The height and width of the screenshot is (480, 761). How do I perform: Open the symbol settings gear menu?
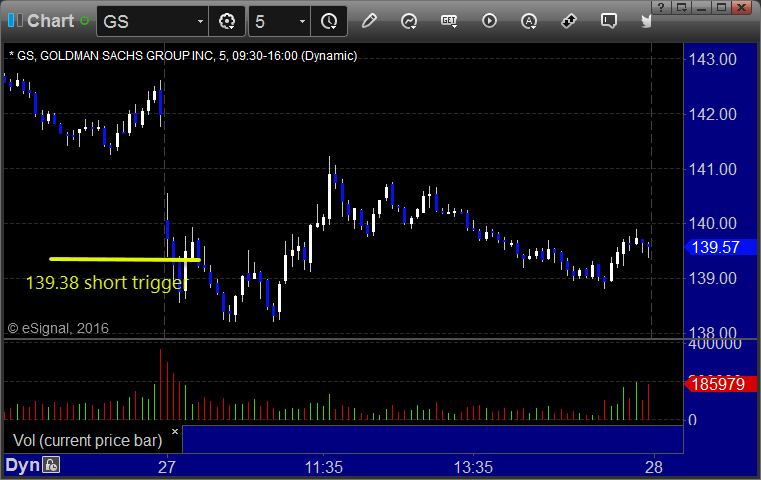[227, 21]
